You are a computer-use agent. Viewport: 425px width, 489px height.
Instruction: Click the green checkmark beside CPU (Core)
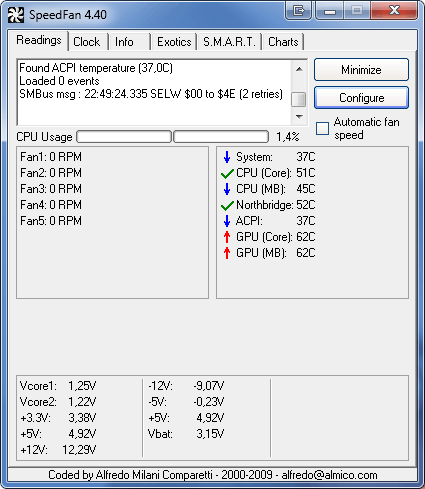coord(227,173)
